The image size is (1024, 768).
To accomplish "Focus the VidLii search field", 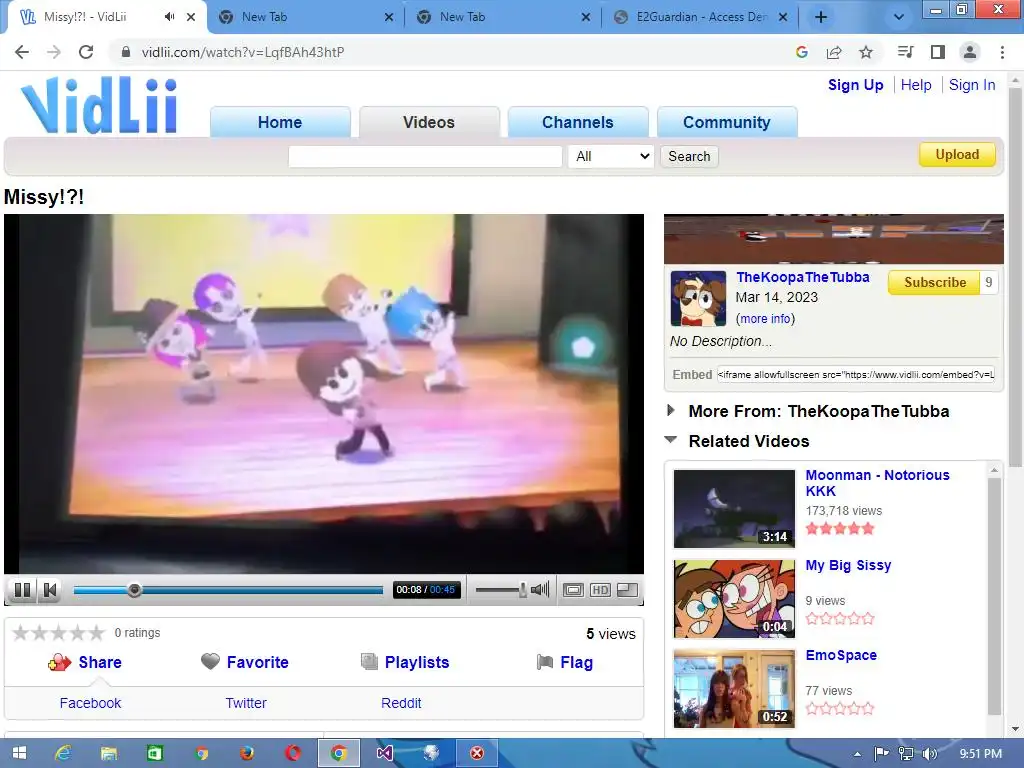I will pos(425,156).
